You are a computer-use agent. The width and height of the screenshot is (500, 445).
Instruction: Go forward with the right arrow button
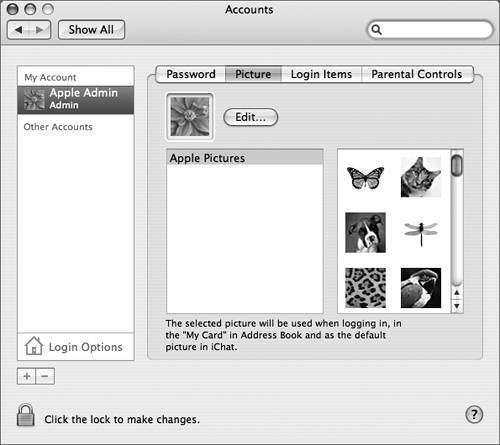pyautogui.click(x=40, y=30)
